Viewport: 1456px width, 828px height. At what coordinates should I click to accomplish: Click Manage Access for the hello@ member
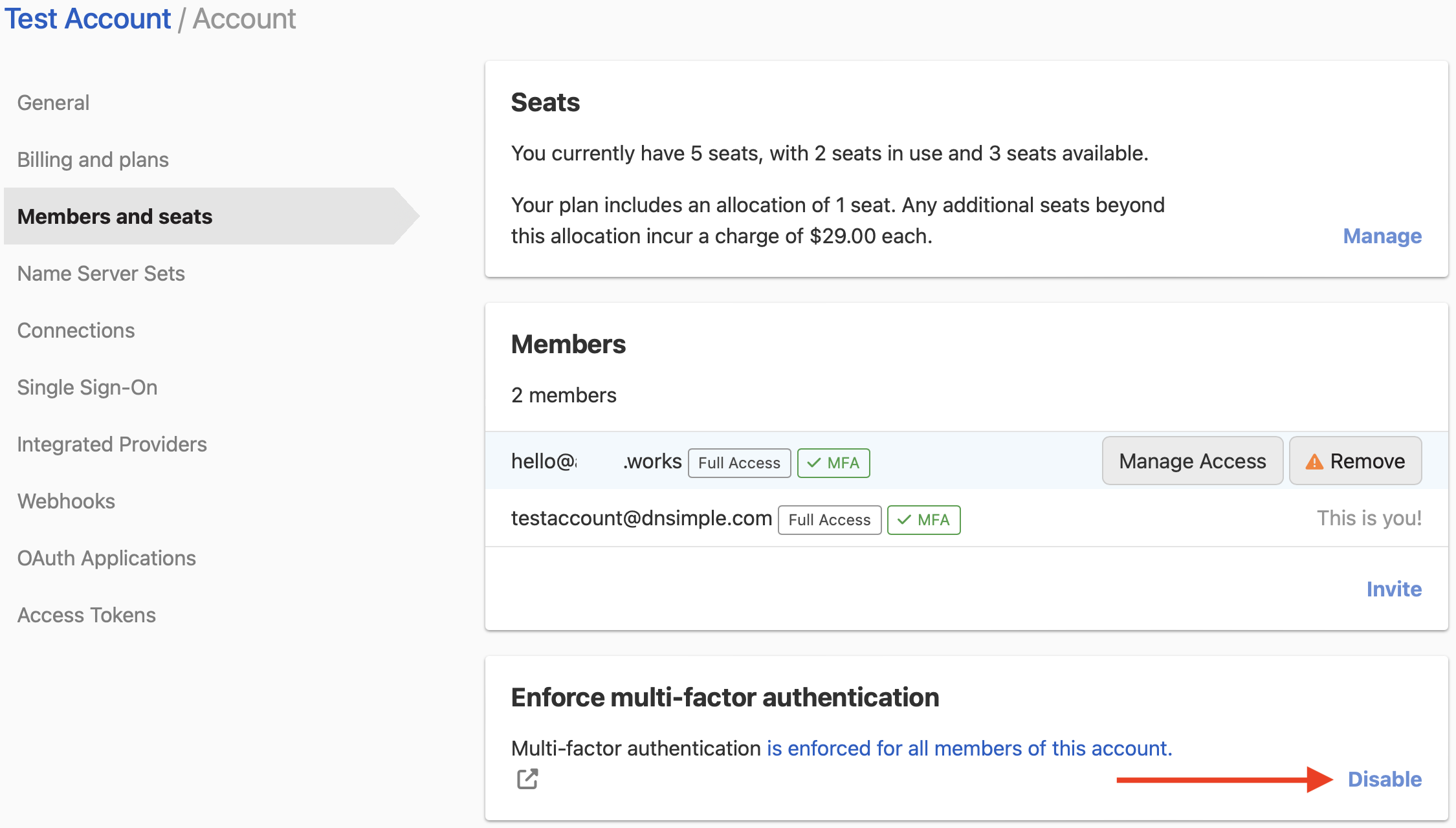1192,461
